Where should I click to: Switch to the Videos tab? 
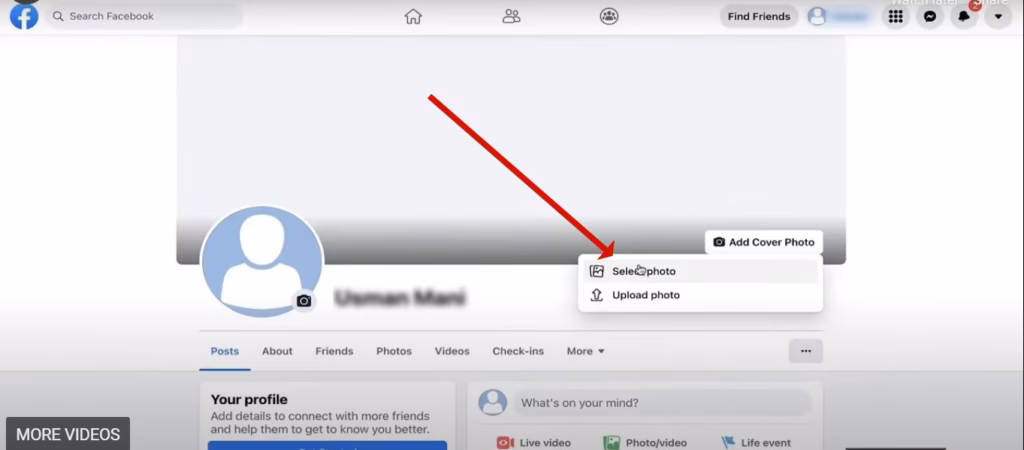[x=452, y=351]
